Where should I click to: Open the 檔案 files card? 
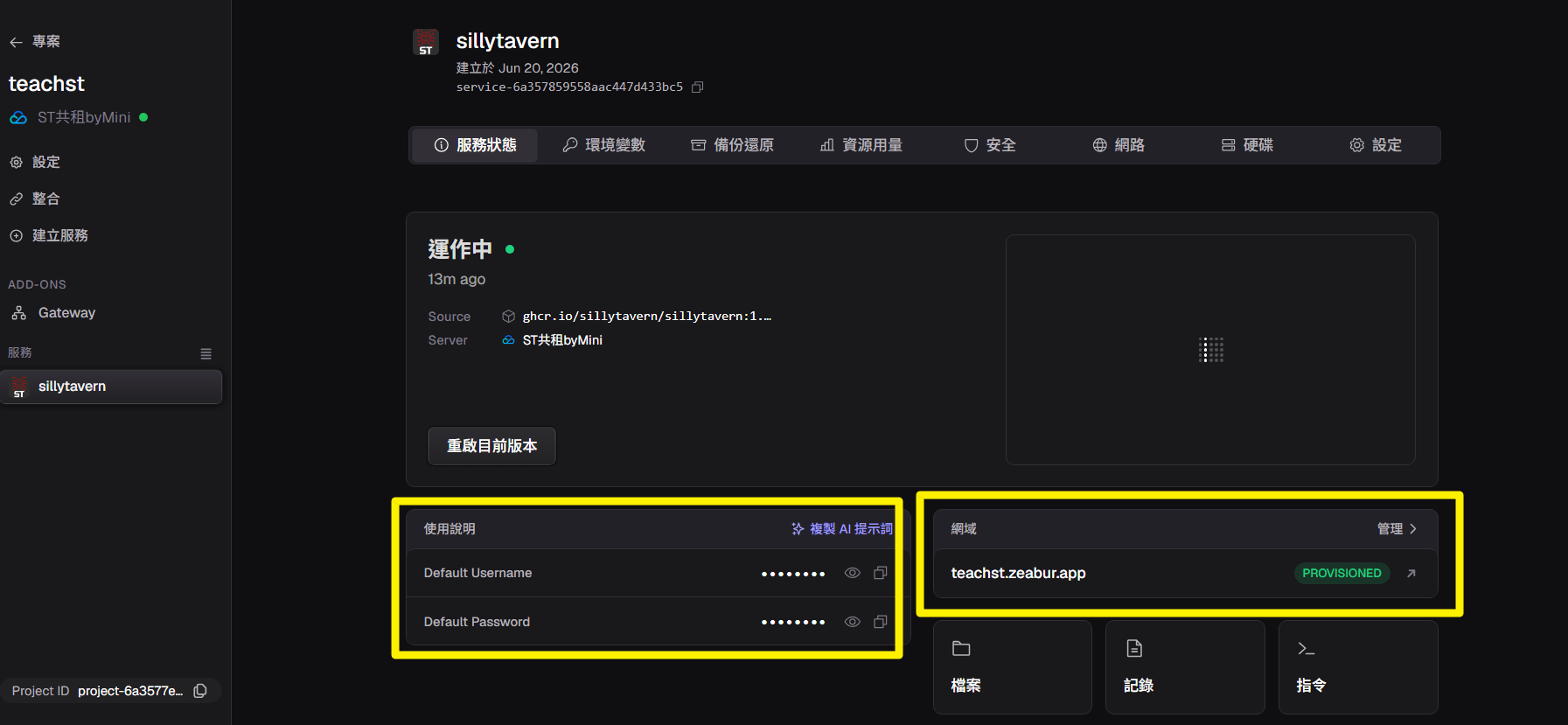click(1013, 667)
